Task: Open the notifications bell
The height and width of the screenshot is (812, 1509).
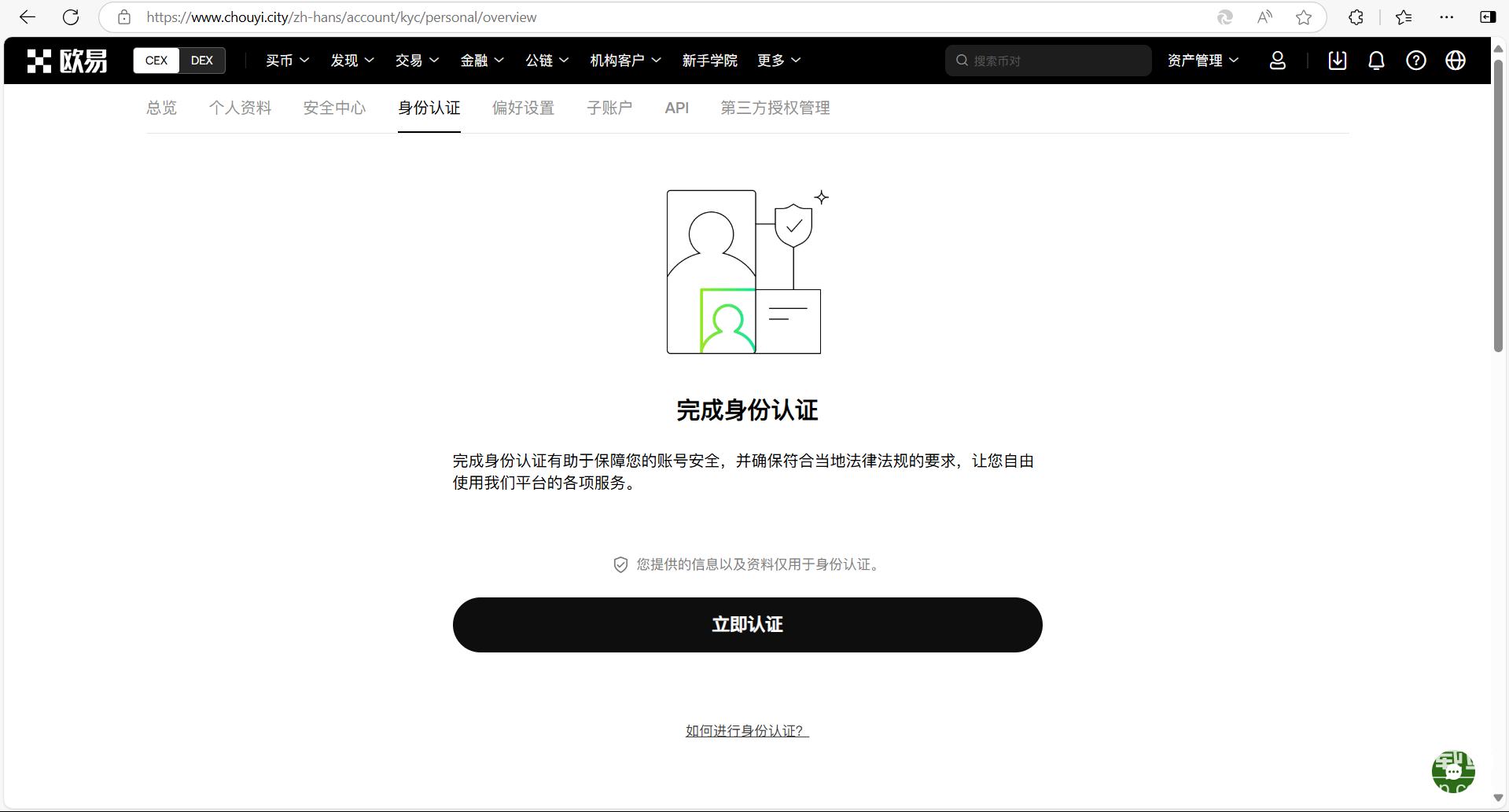Action: coord(1376,61)
